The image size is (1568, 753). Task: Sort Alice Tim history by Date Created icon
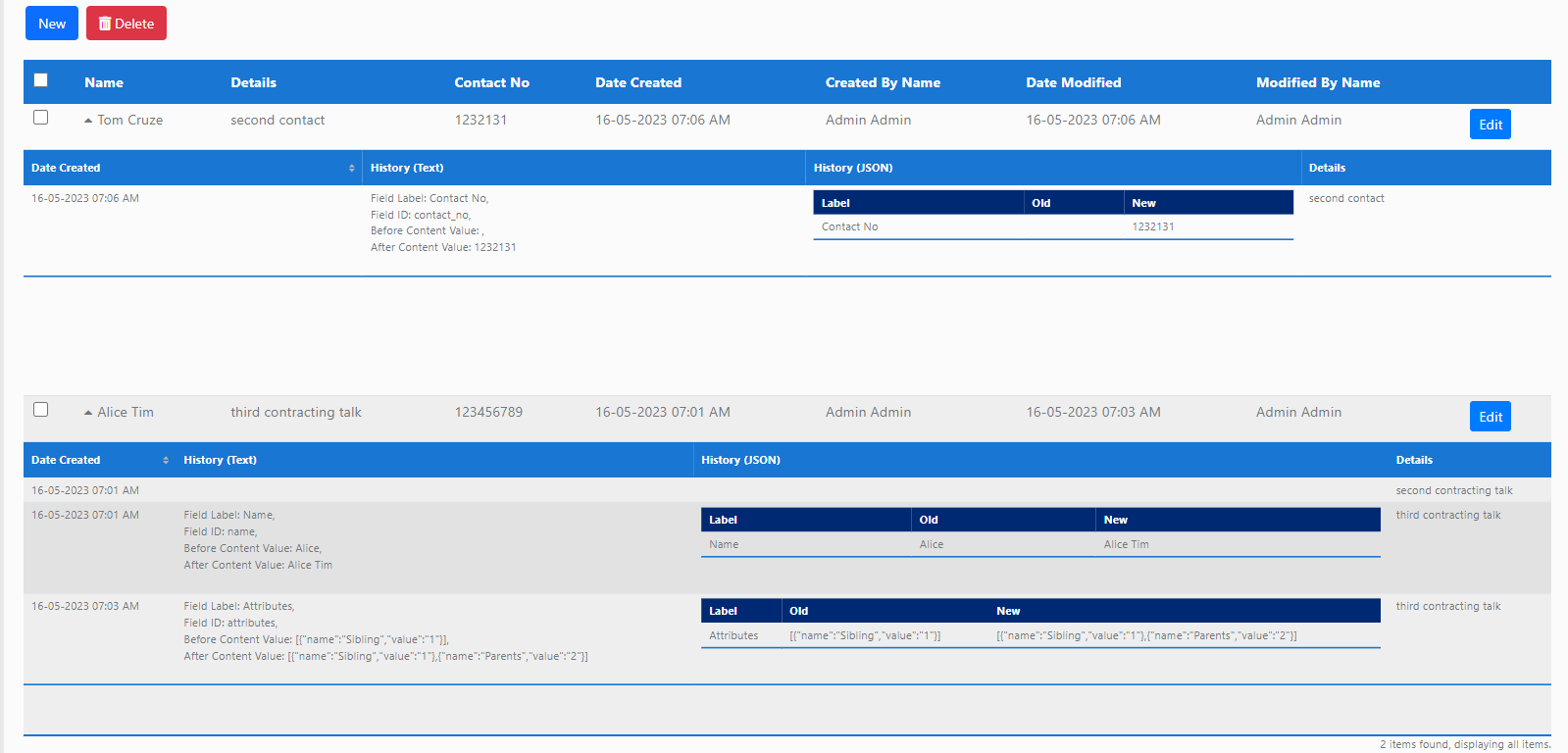(x=166, y=461)
